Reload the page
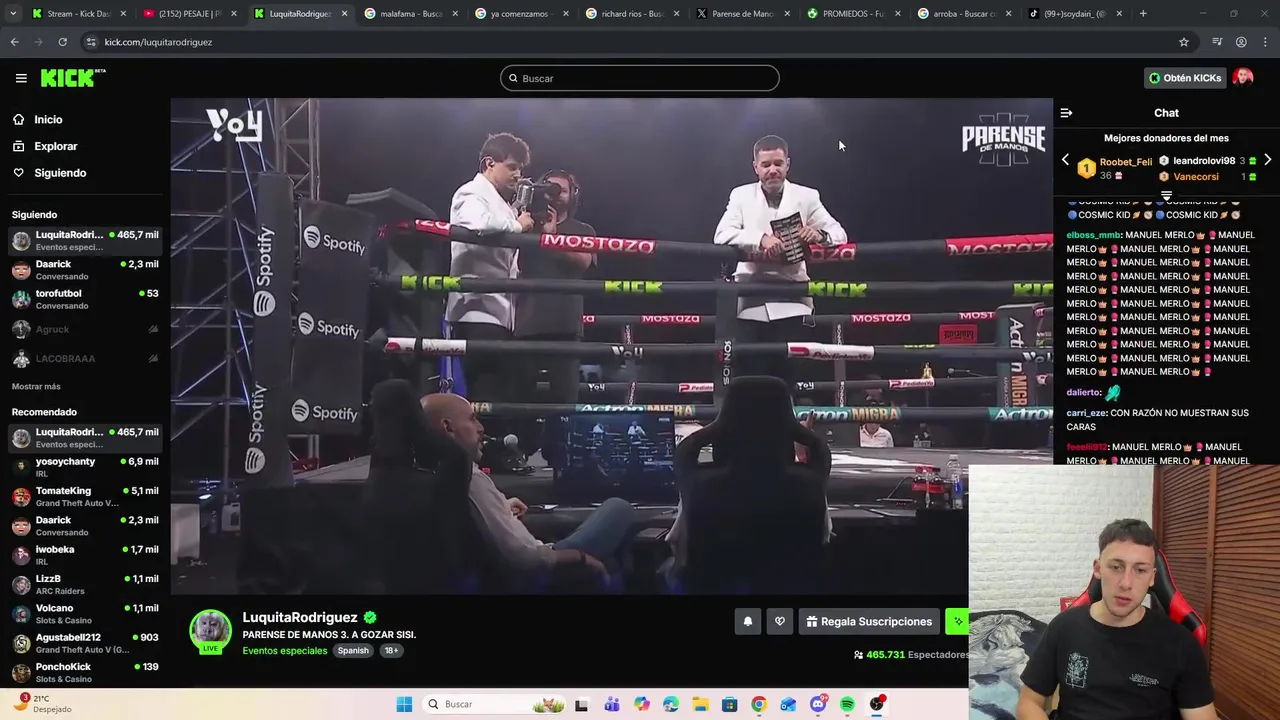Image resolution: width=1280 pixels, height=720 pixels. click(62, 42)
